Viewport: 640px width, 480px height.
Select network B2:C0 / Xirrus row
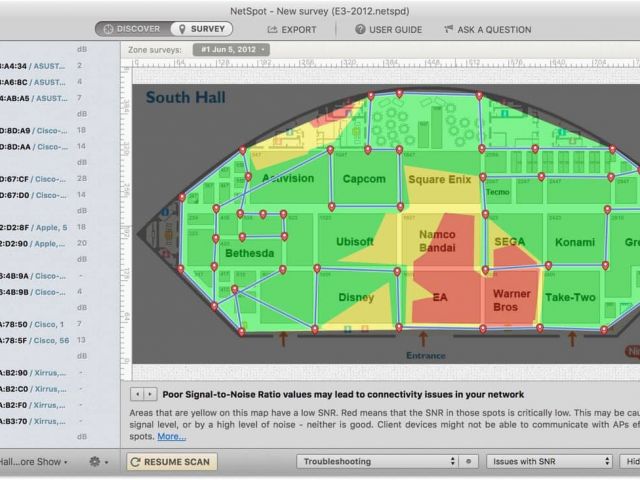60,389
